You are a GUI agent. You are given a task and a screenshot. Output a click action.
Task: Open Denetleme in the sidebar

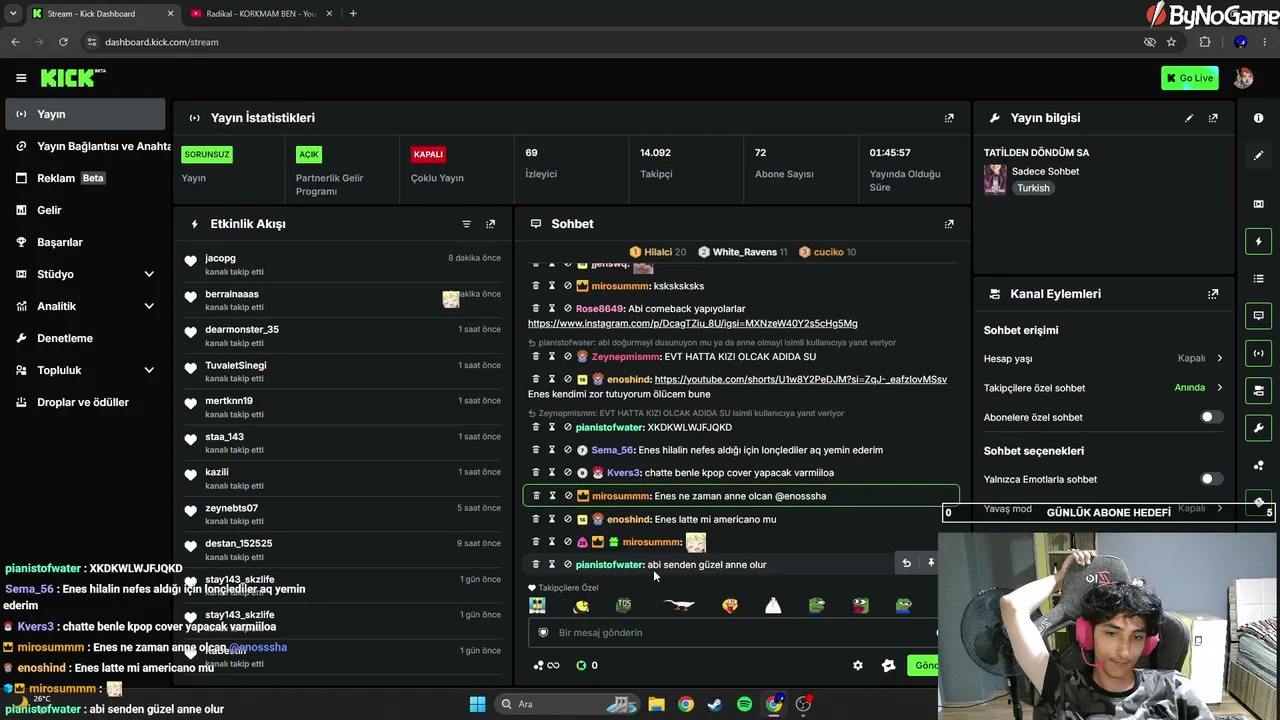(x=85, y=338)
